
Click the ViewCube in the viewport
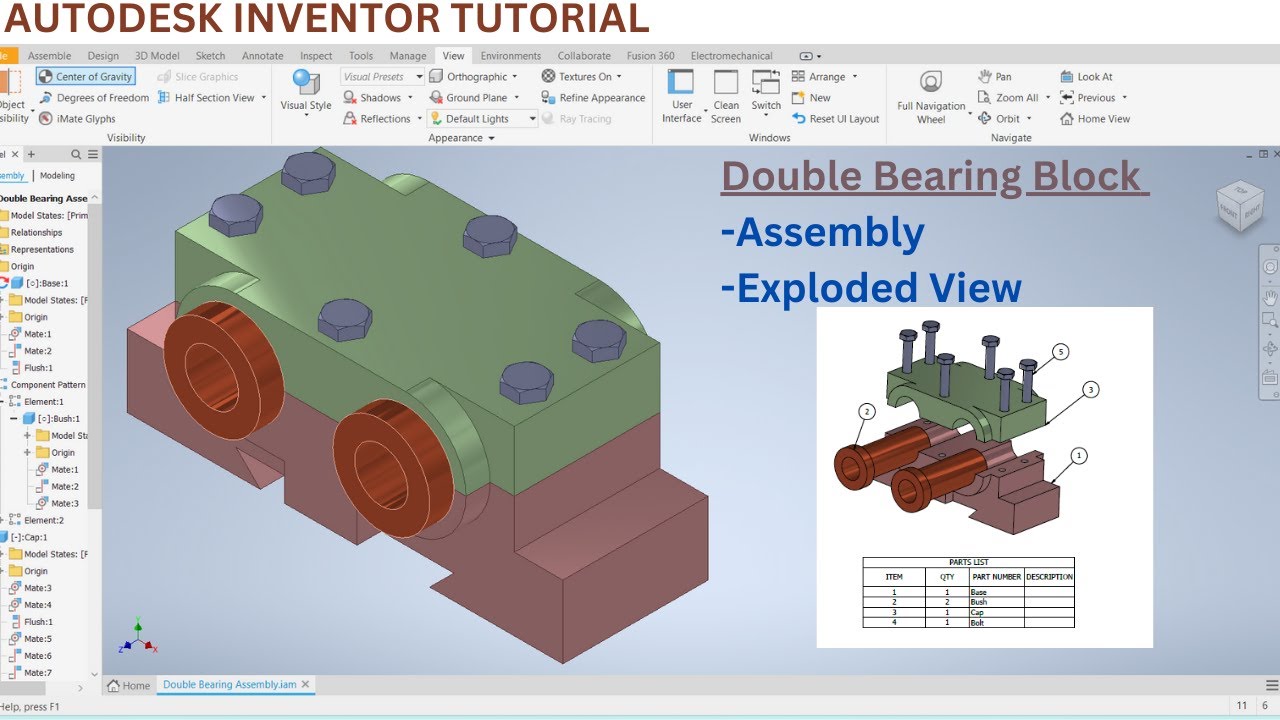[x=1239, y=207]
